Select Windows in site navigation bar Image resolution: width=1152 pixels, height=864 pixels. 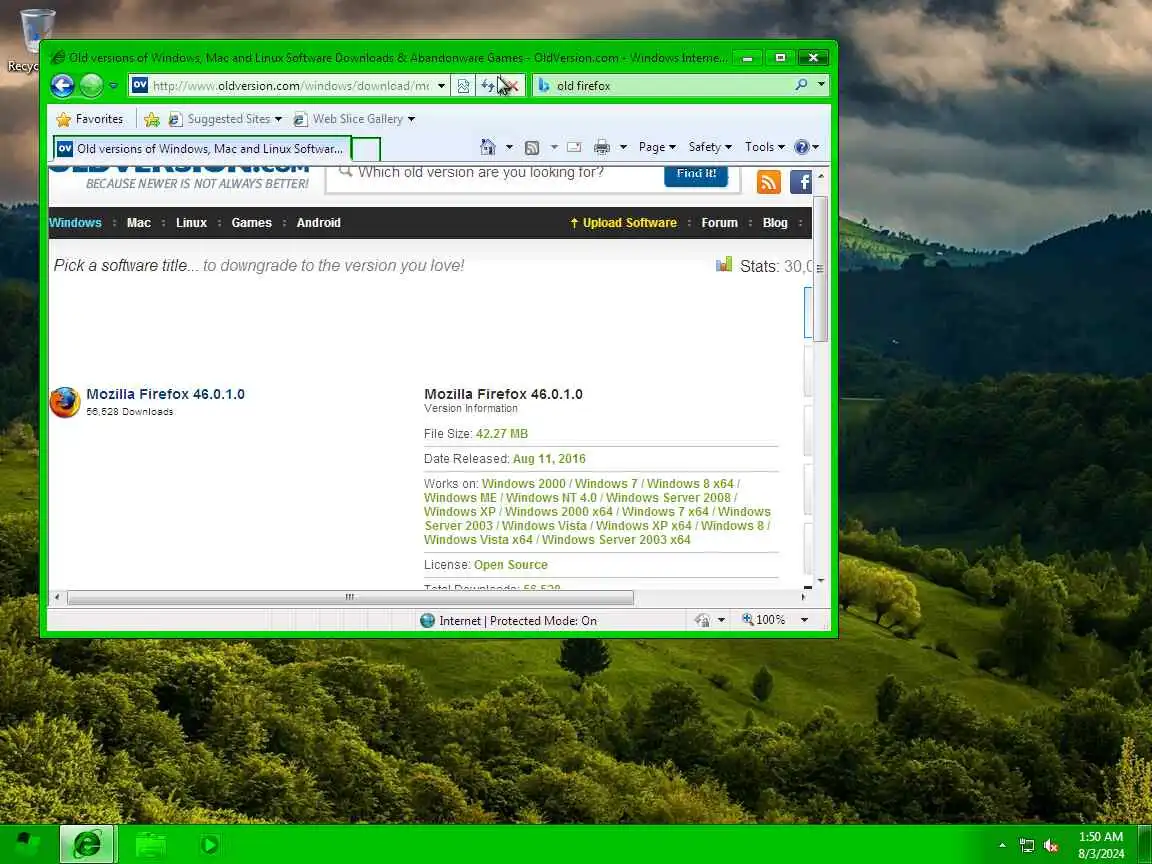[x=75, y=223]
